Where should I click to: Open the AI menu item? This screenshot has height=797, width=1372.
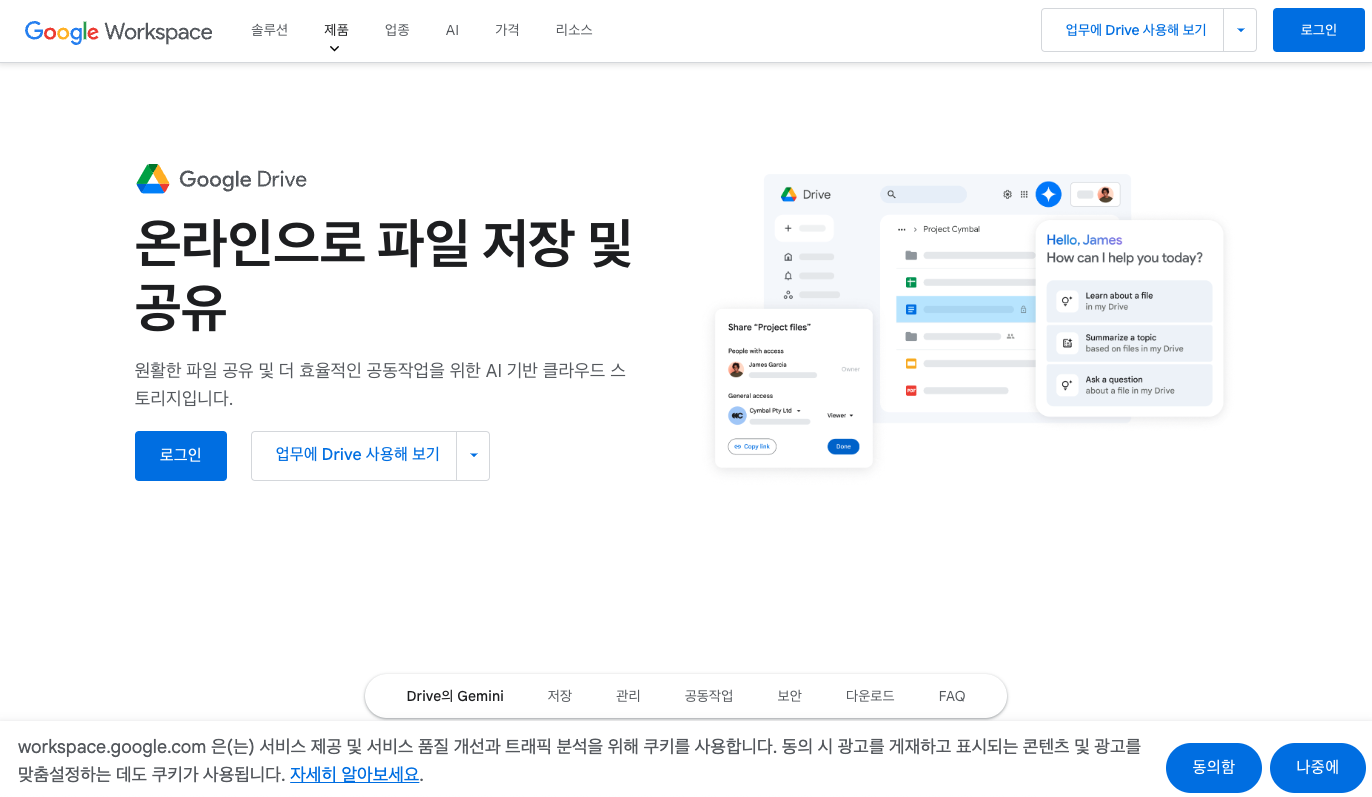452,30
